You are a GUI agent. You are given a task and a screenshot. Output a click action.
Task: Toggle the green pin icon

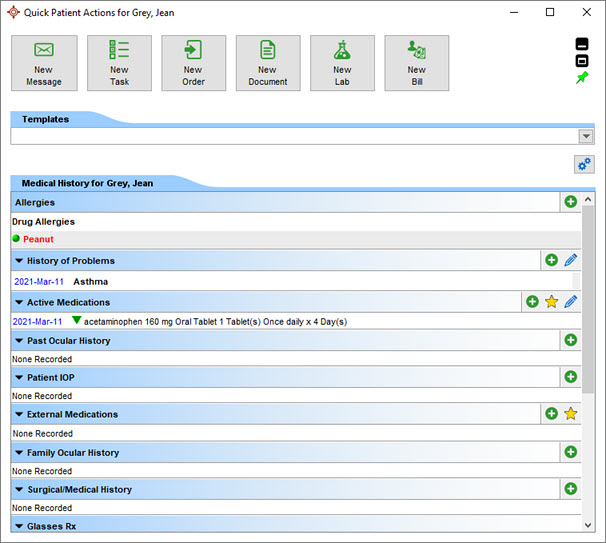(x=583, y=78)
